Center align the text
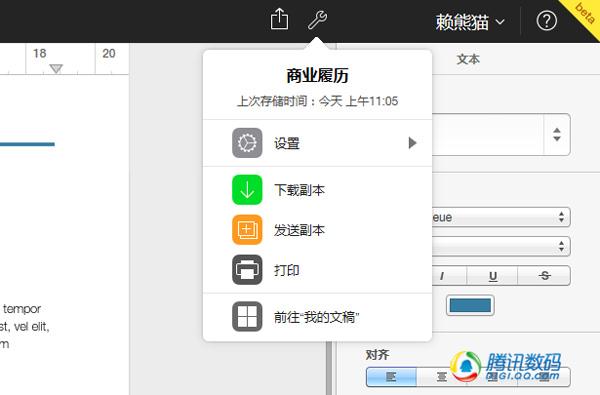 [442, 377]
